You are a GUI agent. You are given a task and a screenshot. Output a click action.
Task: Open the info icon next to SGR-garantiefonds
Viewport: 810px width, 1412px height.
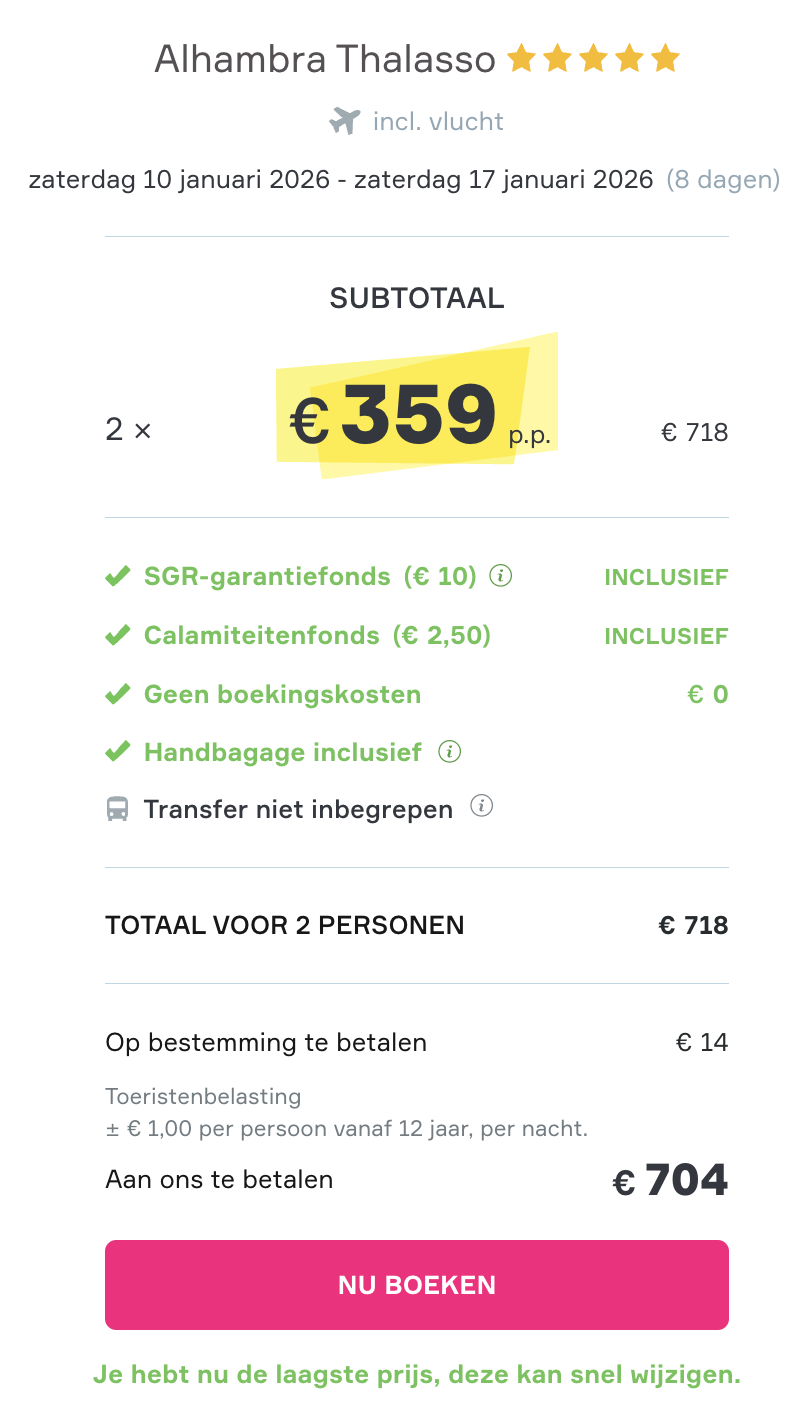tap(500, 576)
